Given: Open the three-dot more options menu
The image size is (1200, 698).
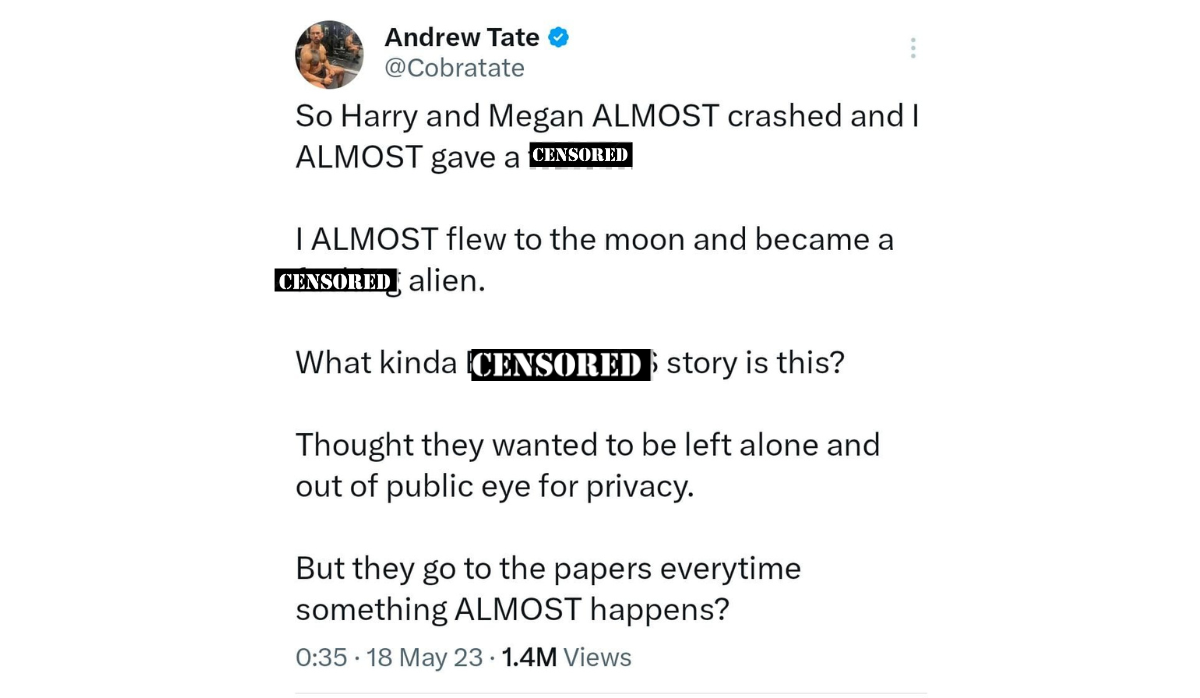Looking at the screenshot, I should [x=912, y=48].
